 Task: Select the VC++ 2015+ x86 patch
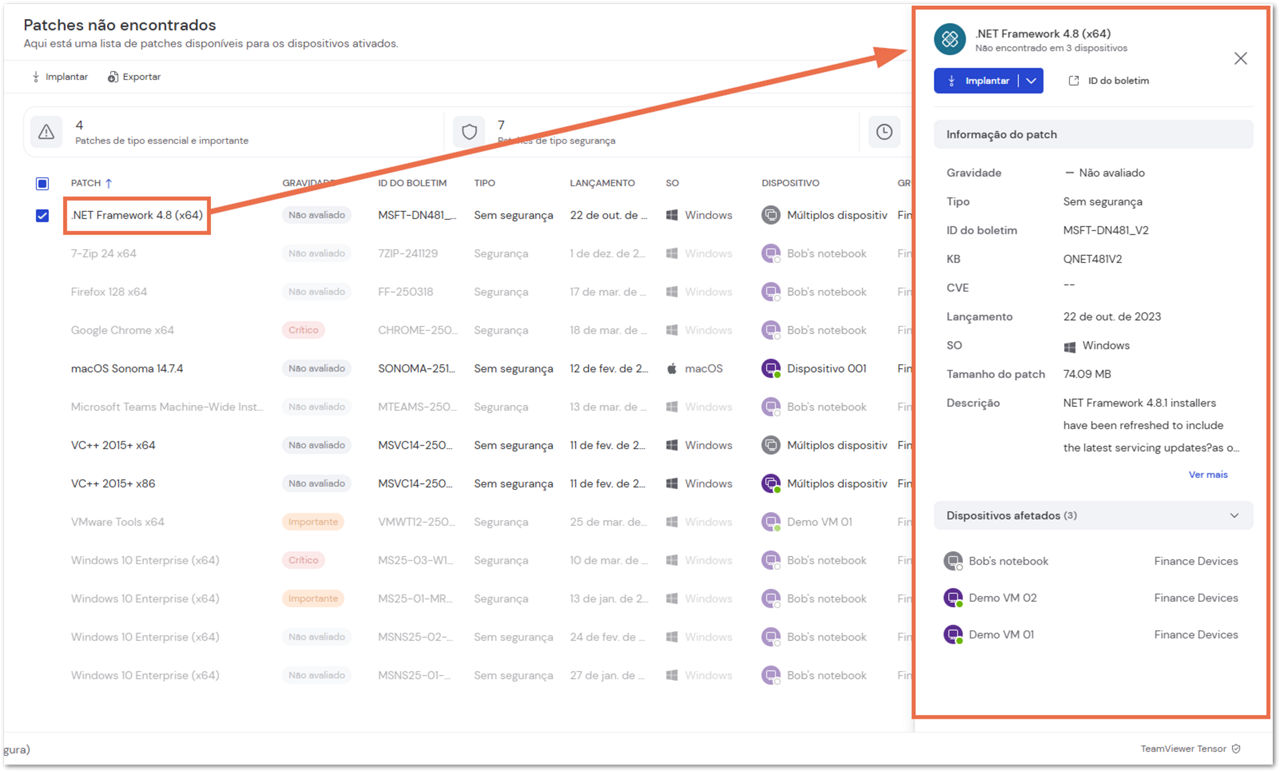(x=113, y=483)
